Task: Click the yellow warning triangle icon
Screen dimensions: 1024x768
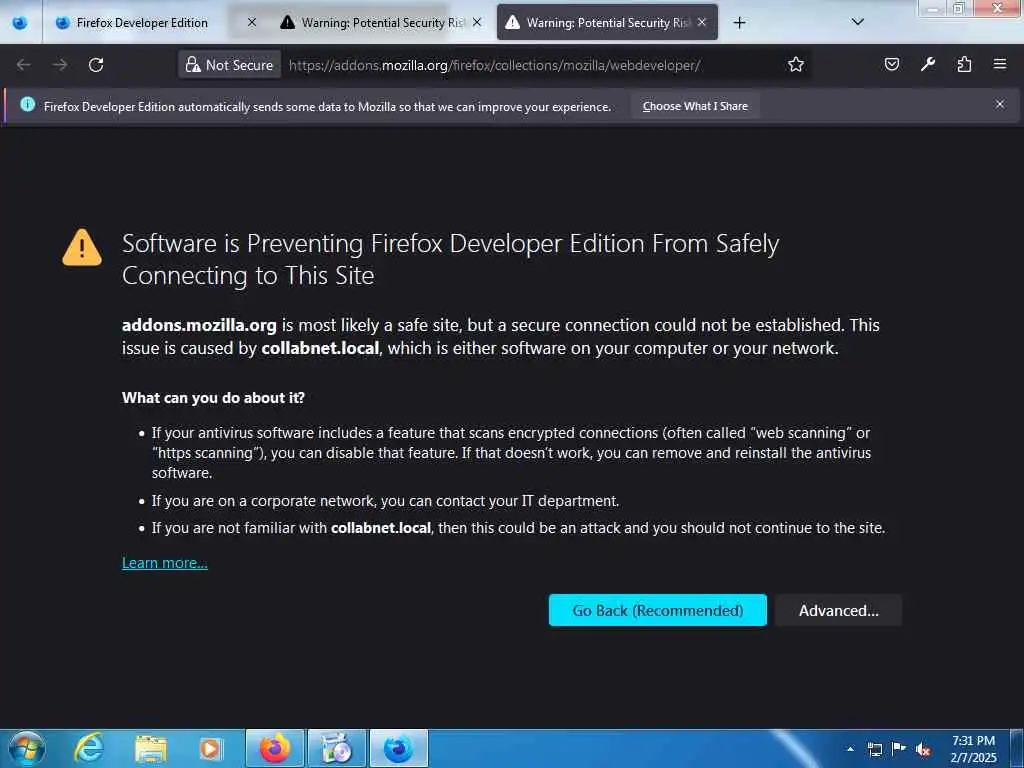Action: pyautogui.click(x=82, y=248)
